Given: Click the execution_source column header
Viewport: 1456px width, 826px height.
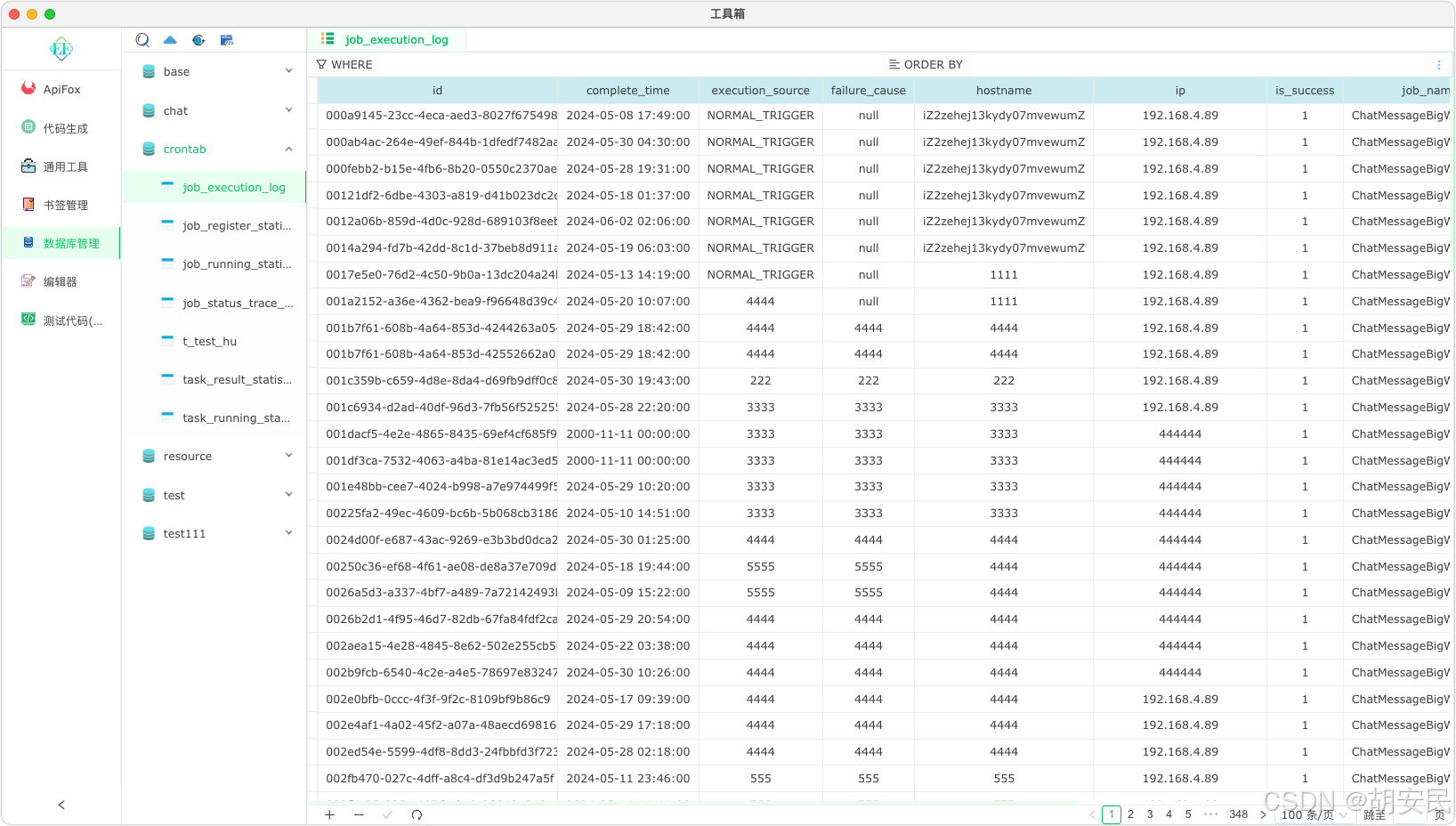Looking at the screenshot, I should (x=761, y=91).
